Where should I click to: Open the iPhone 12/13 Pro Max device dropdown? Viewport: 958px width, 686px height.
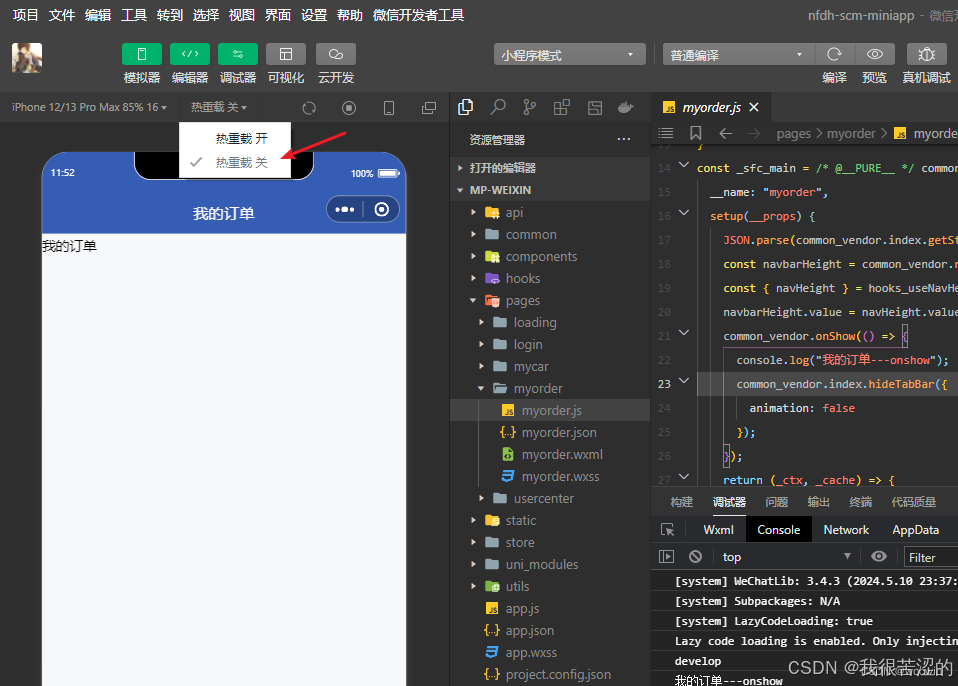tap(89, 108)
